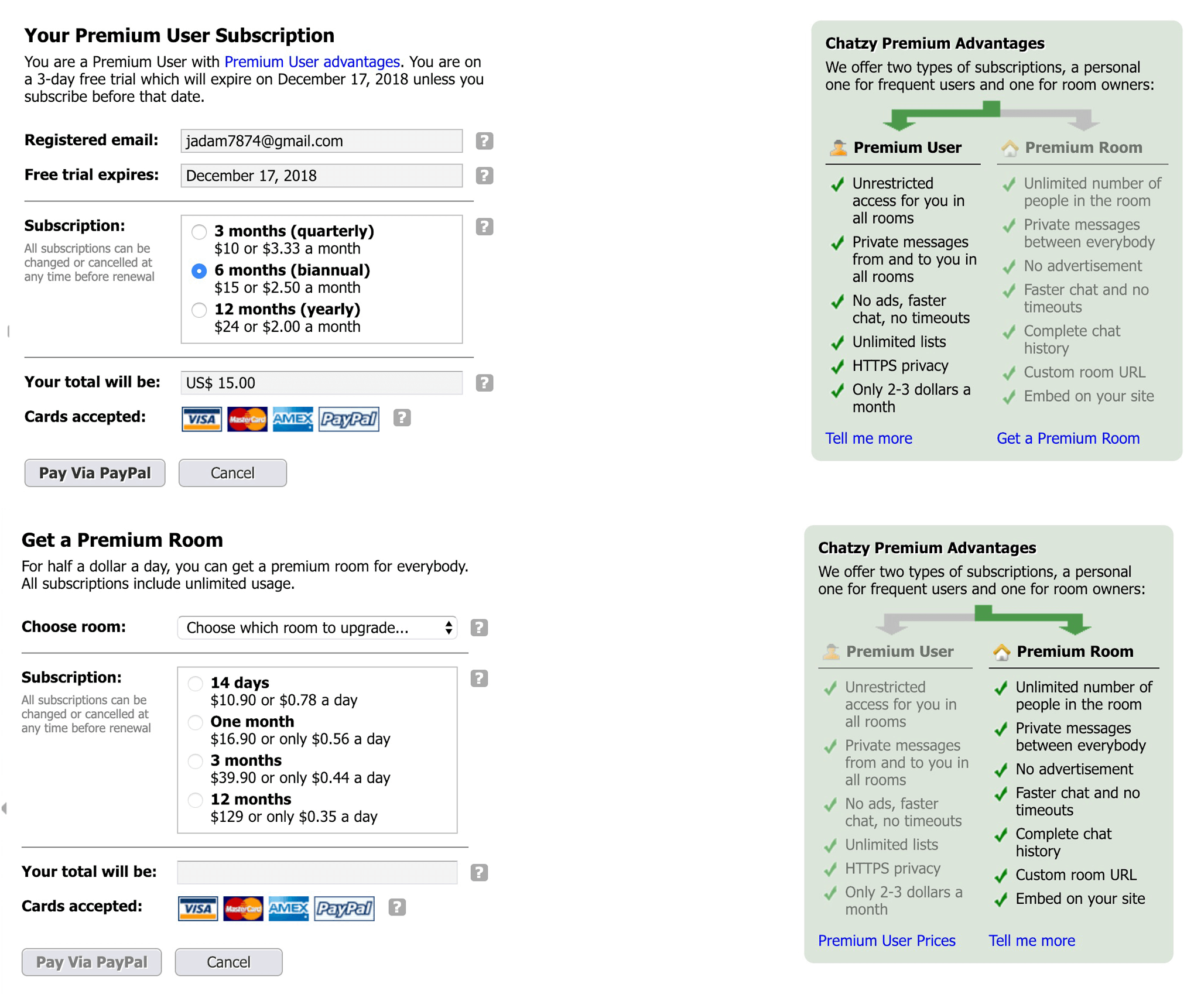1194x1008 pixels.
Task: Choose the 14 days room subscription
Action: coord(196,683)
